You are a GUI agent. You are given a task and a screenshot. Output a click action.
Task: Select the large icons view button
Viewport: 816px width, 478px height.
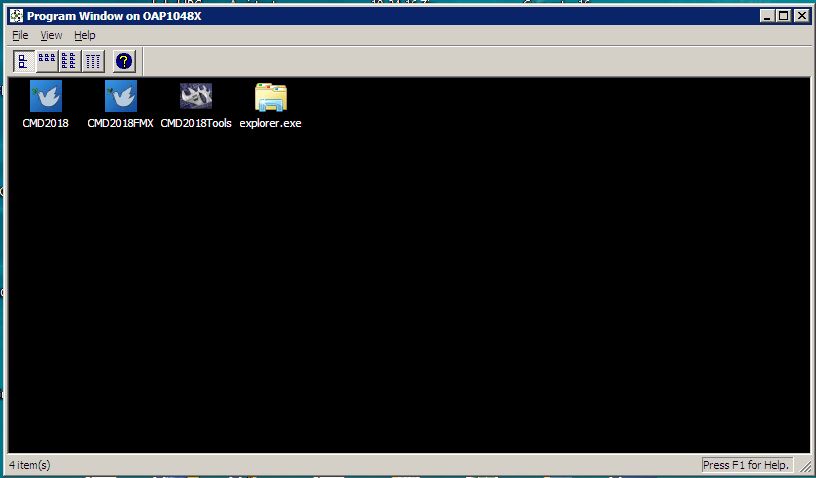coord(24,61)
